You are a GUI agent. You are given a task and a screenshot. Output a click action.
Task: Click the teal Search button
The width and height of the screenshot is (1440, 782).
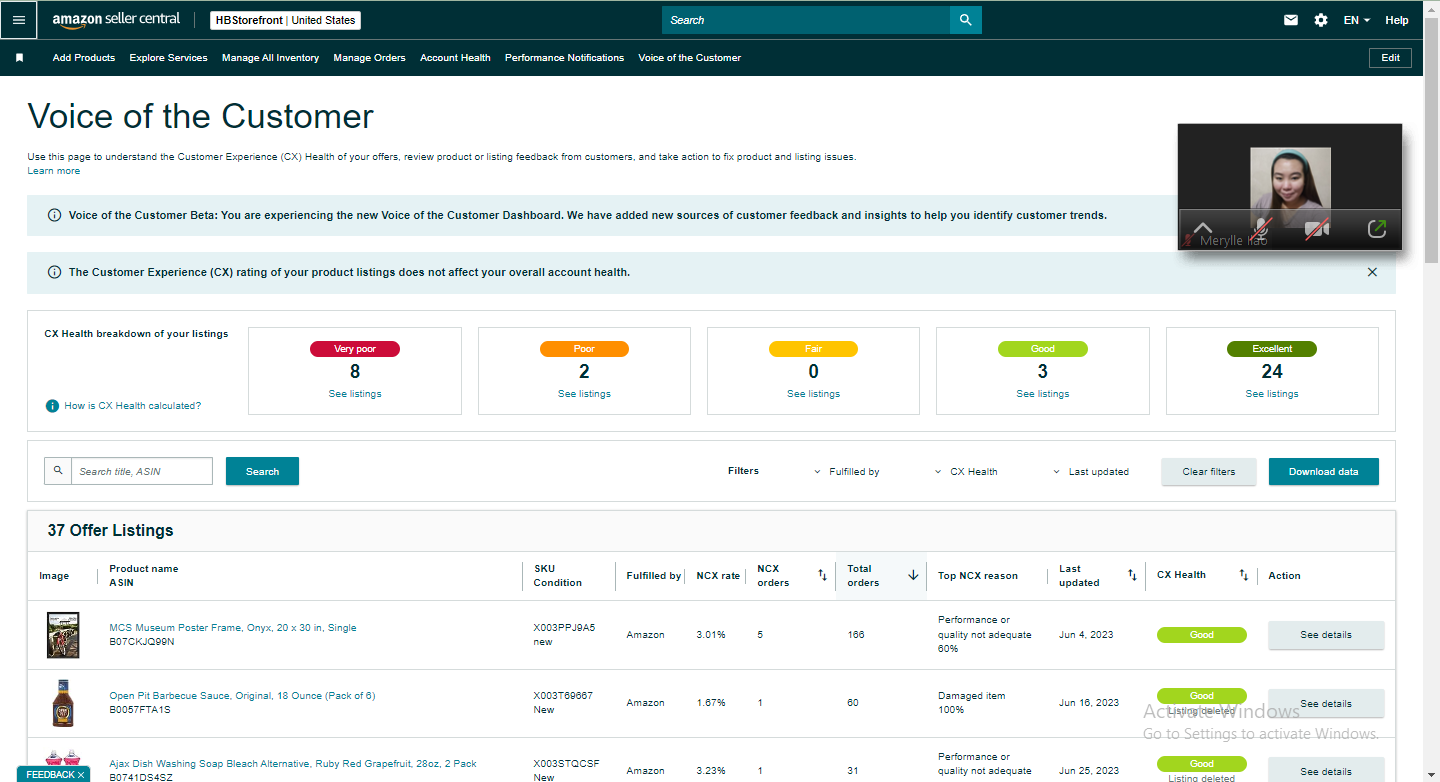(262, 471)
